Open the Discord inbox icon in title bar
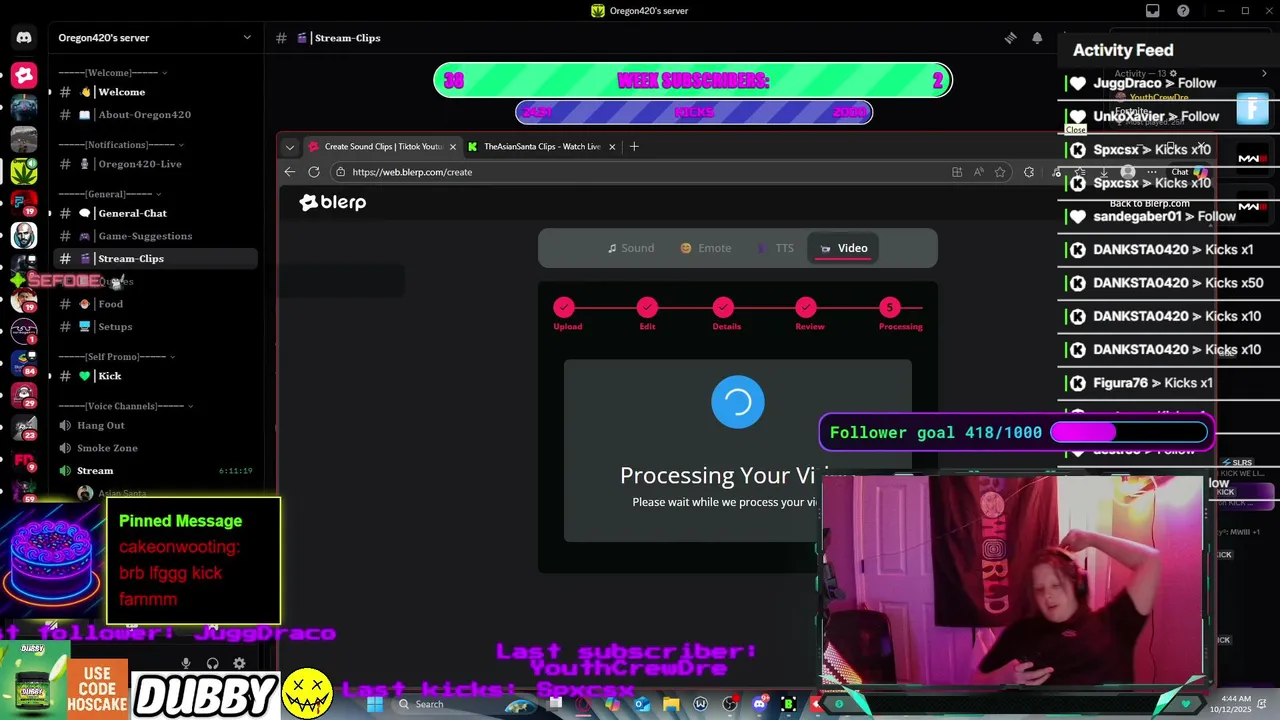 (x=1153, y=11)
